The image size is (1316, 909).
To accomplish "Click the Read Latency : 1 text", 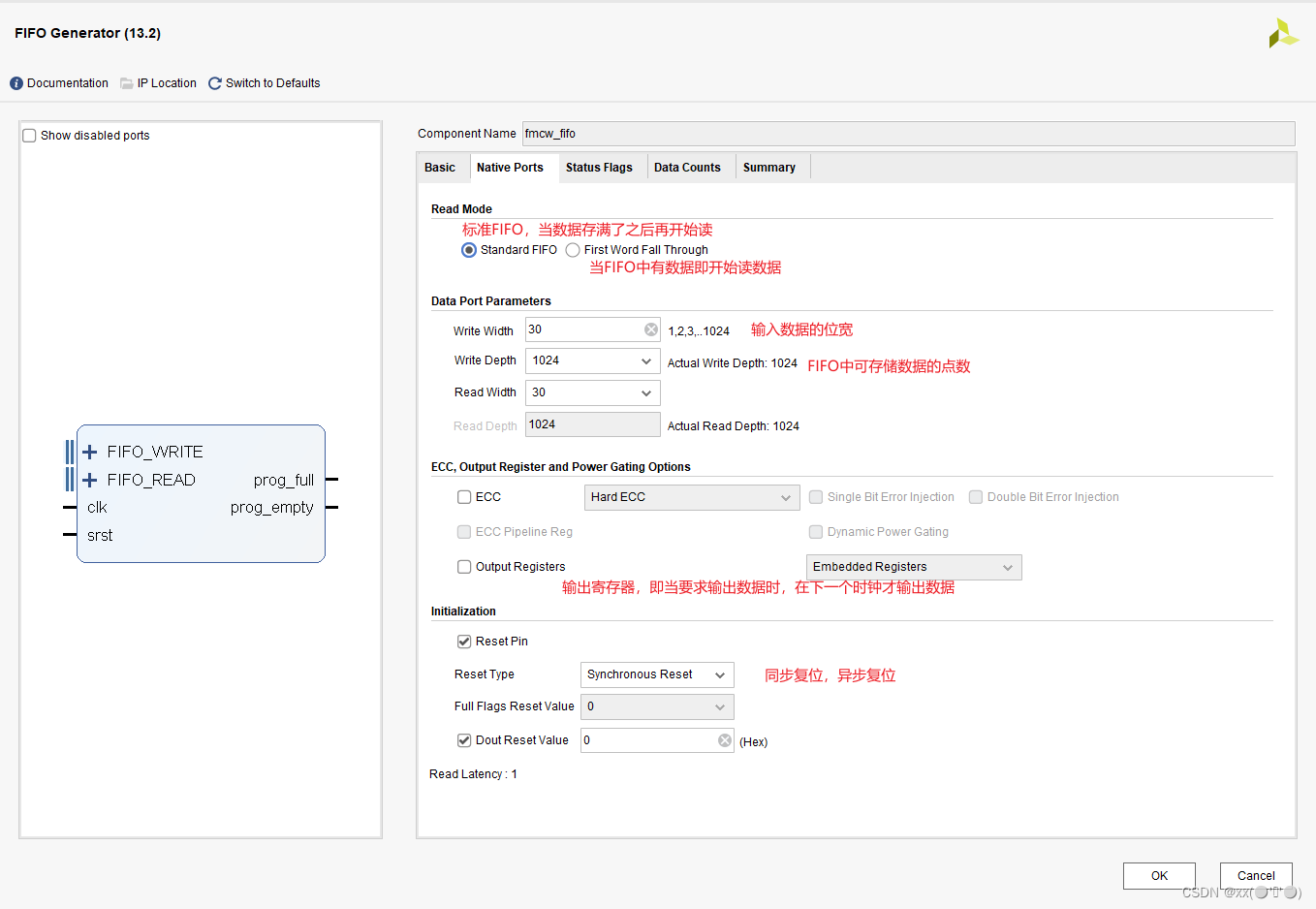I will pyautogui.click(x=474, y=774).
